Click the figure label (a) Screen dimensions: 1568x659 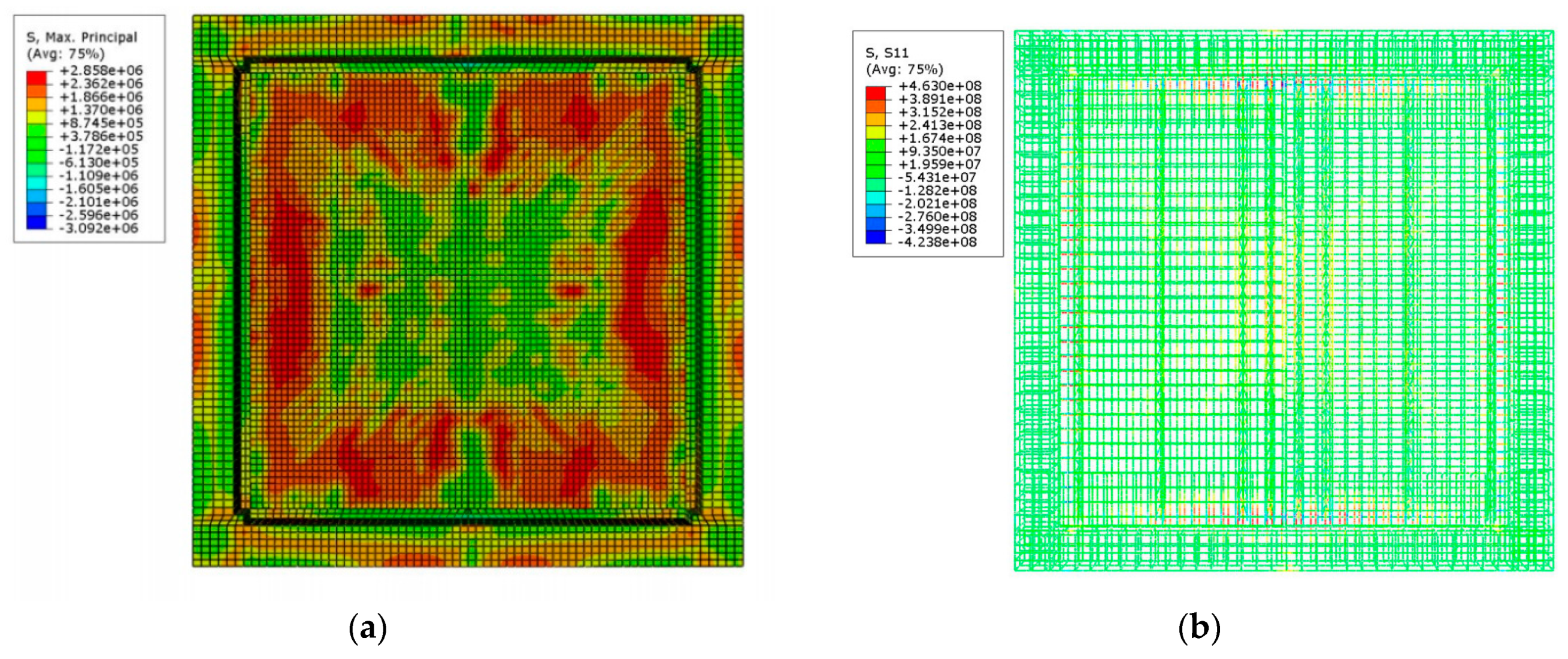pos(368,628)
